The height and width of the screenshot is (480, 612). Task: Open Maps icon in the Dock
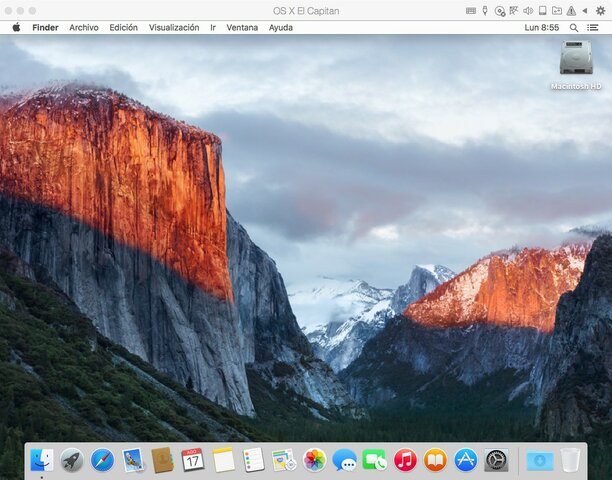pyautogui.click(x=284, y=460)
